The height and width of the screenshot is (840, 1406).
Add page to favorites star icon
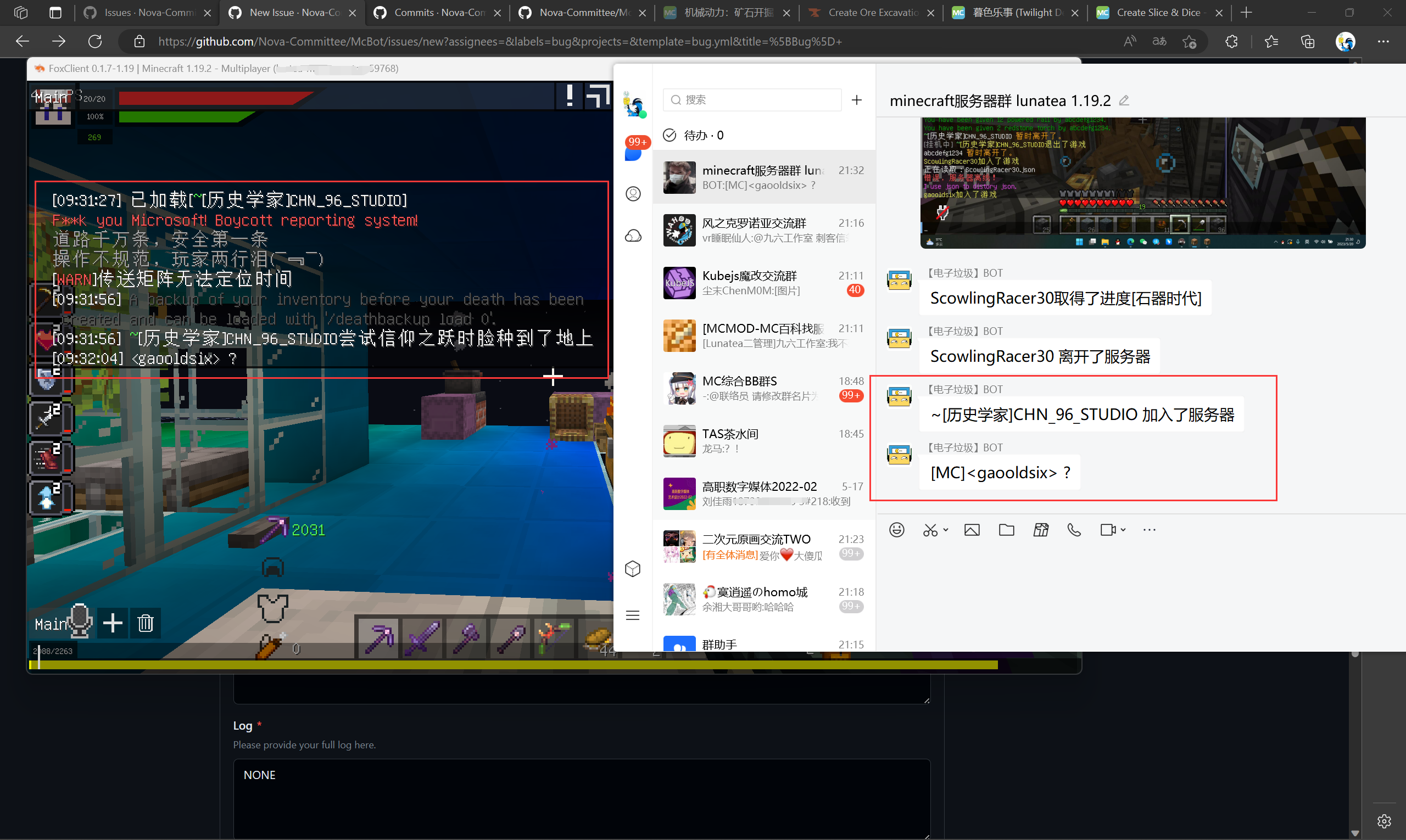[1189, 41]
